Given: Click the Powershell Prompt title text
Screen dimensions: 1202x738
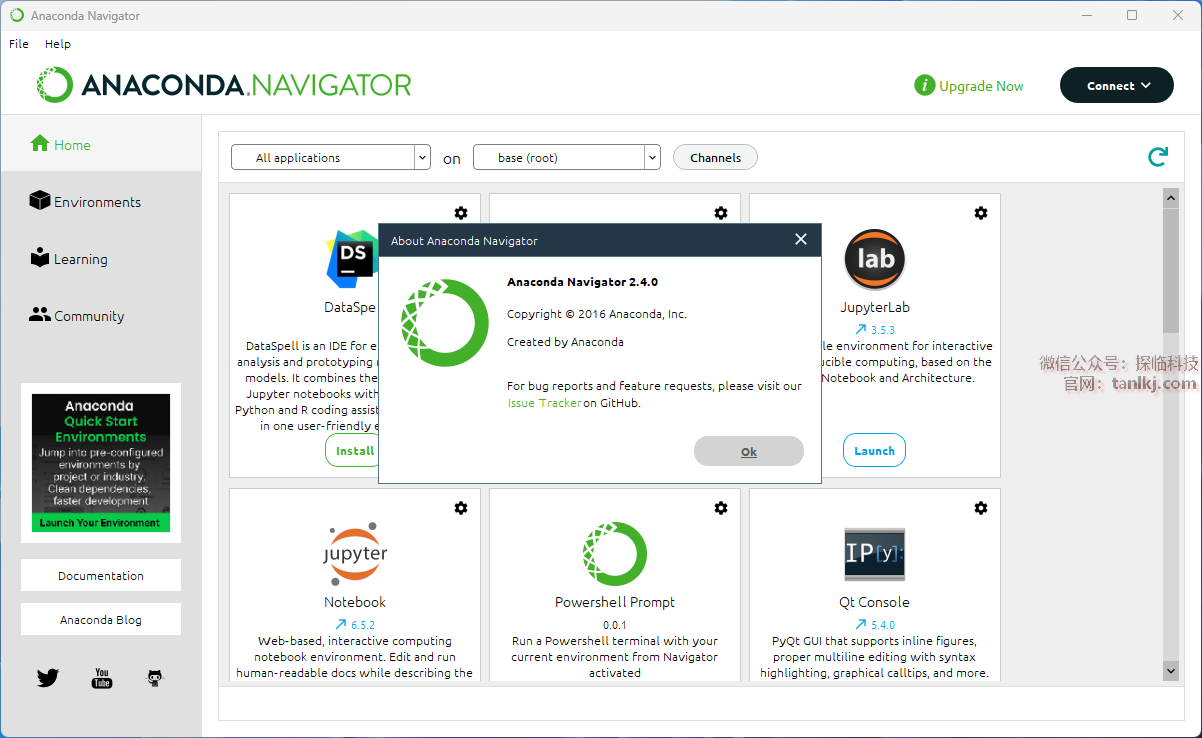Looking at the screenshot, I should coord(615,602).
